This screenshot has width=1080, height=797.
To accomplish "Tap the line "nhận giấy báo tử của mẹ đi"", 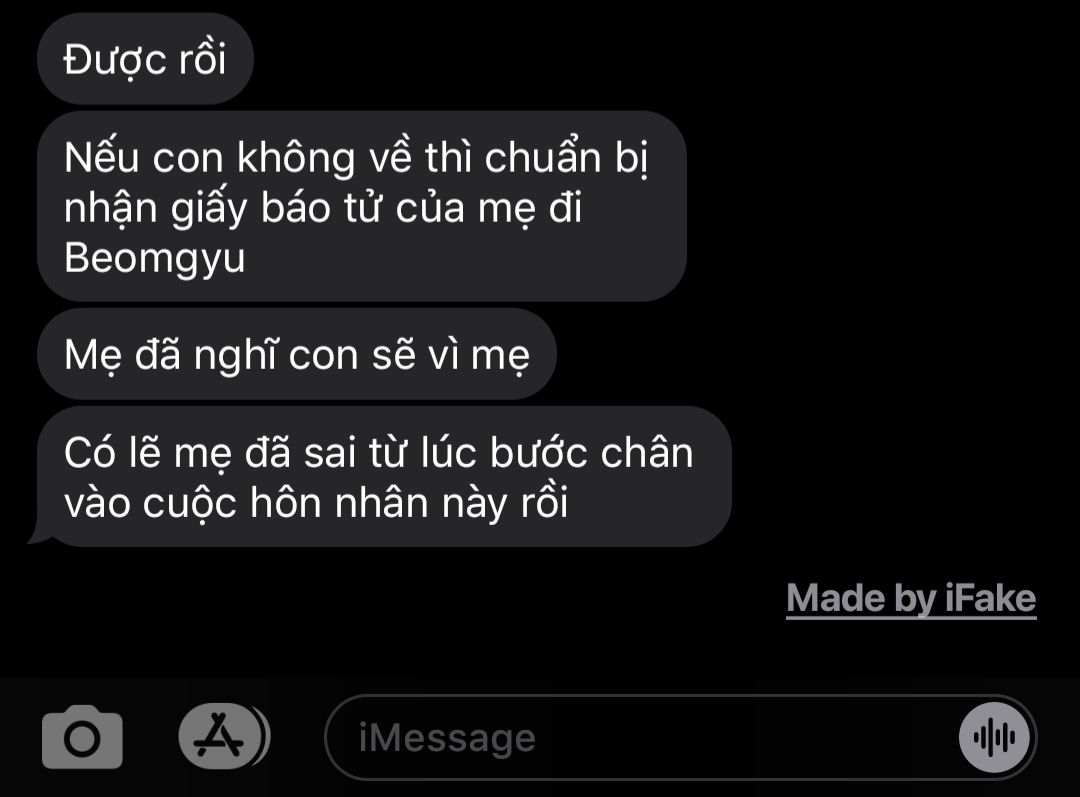I will coord(323,209).
